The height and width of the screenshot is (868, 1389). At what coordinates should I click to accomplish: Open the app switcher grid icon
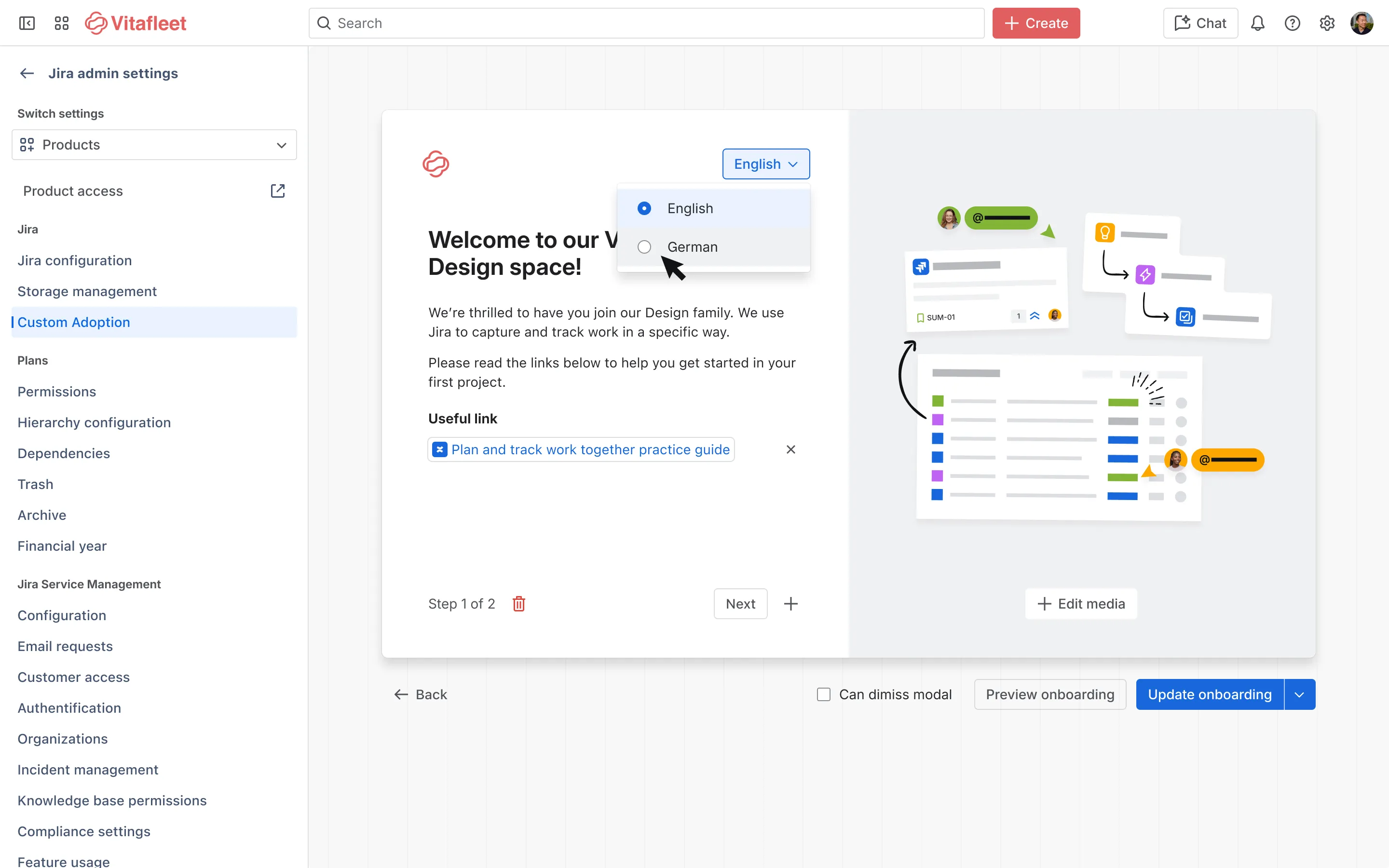pos(61,23)
